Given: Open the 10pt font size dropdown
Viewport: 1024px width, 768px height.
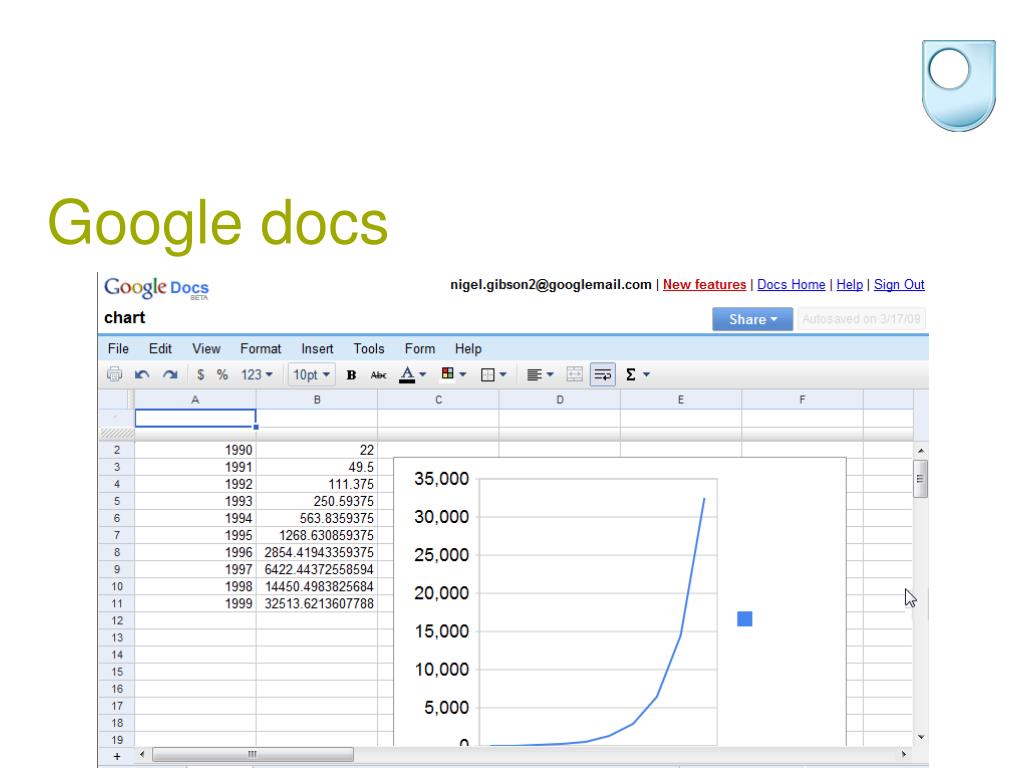Looking at the screenshot, I should 311,374.
